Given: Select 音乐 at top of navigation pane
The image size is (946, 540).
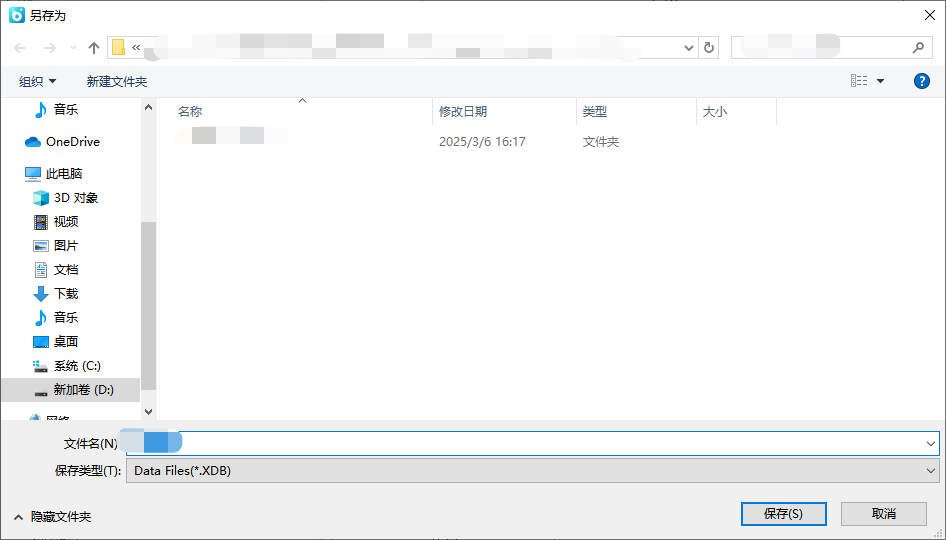Looking at the screenshot, I should point(66,109).
